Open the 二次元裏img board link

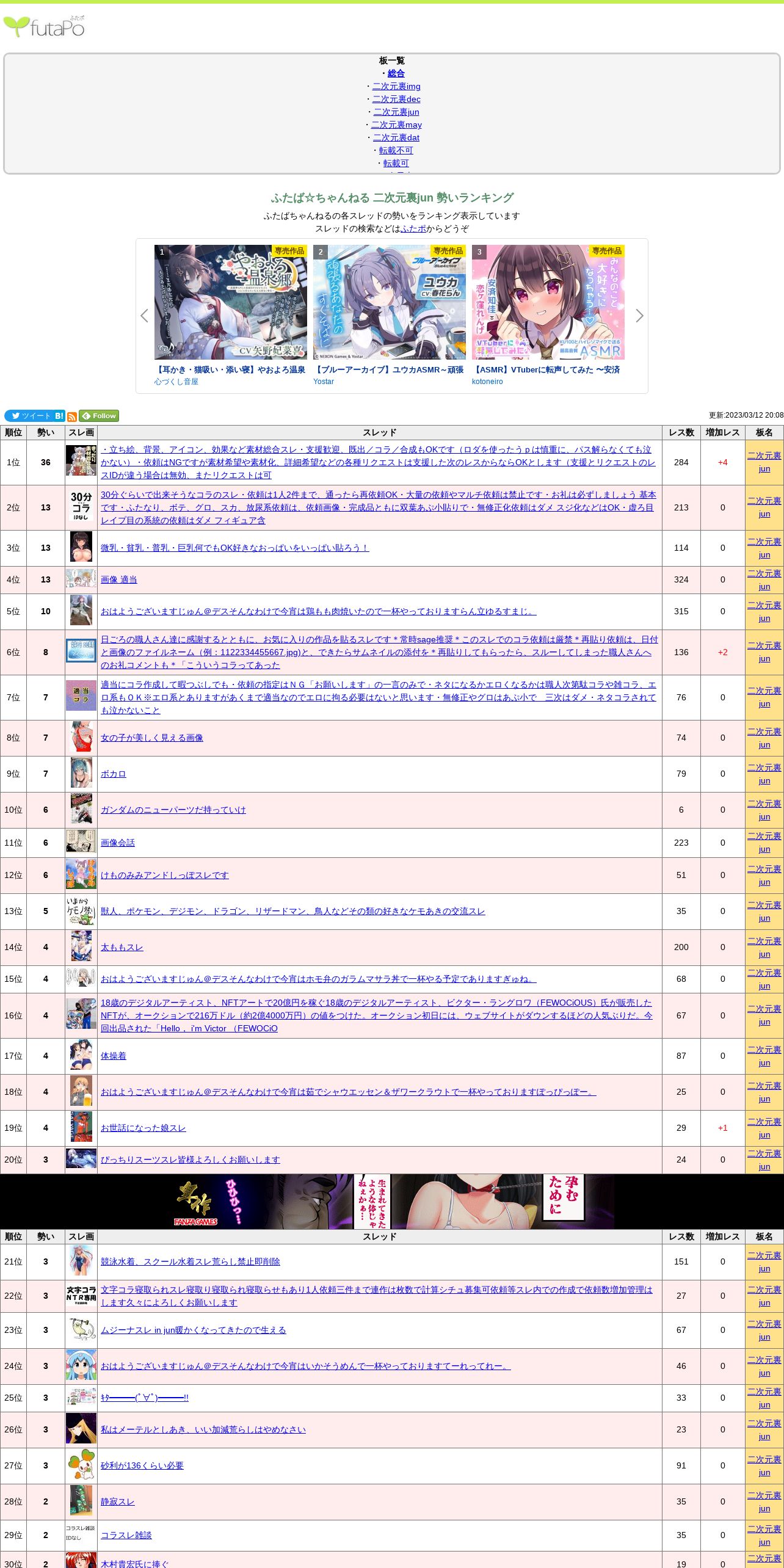point(396,86)
